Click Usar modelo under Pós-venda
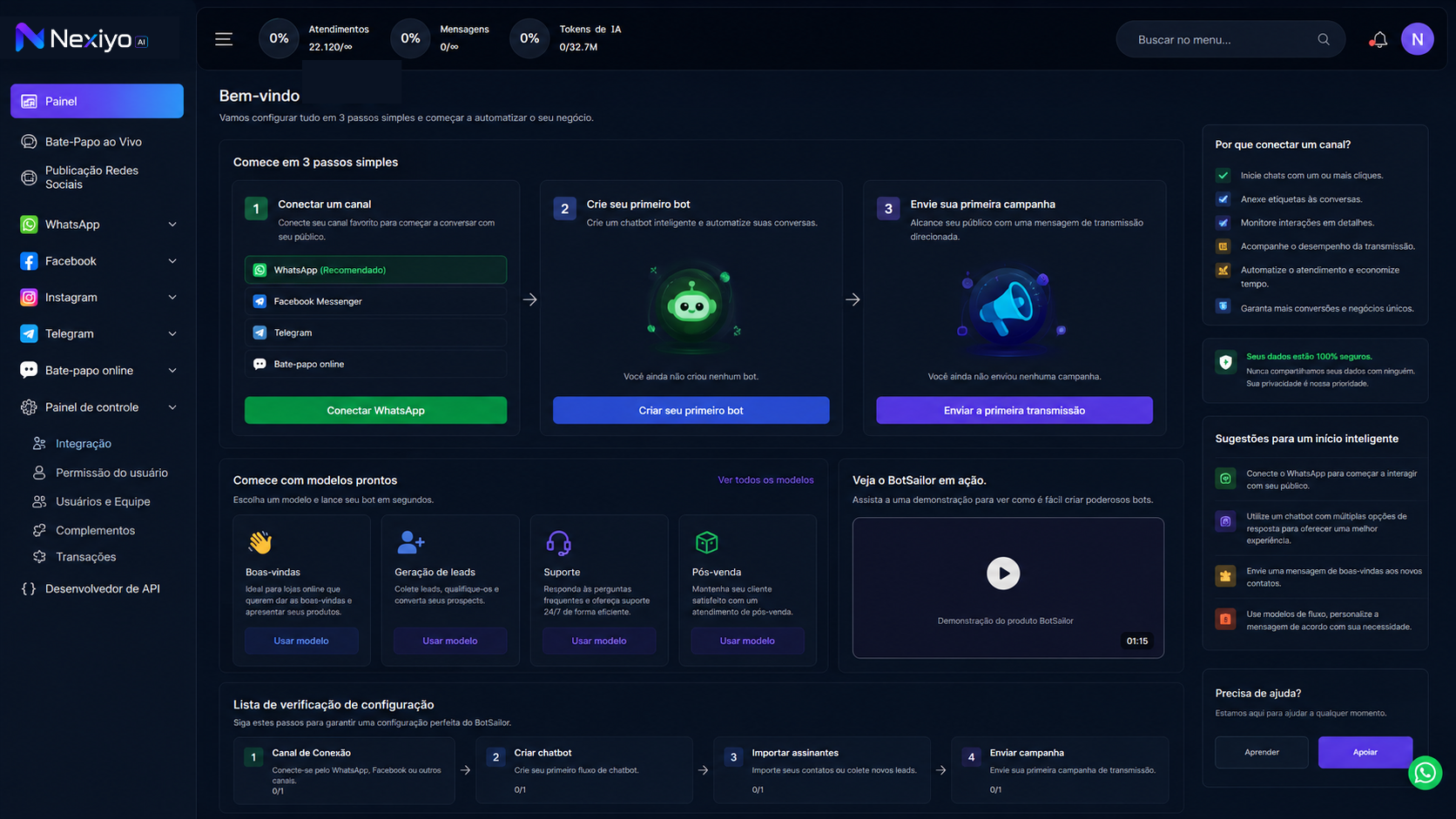The height and width of the screenshot is (819, 1456). (x=747, y=641)
